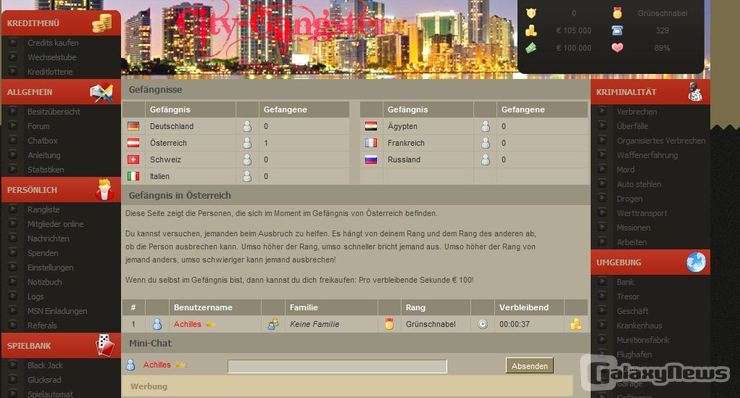
Task: Open the Bank link under Umgebung
Action: pos(625,282)
